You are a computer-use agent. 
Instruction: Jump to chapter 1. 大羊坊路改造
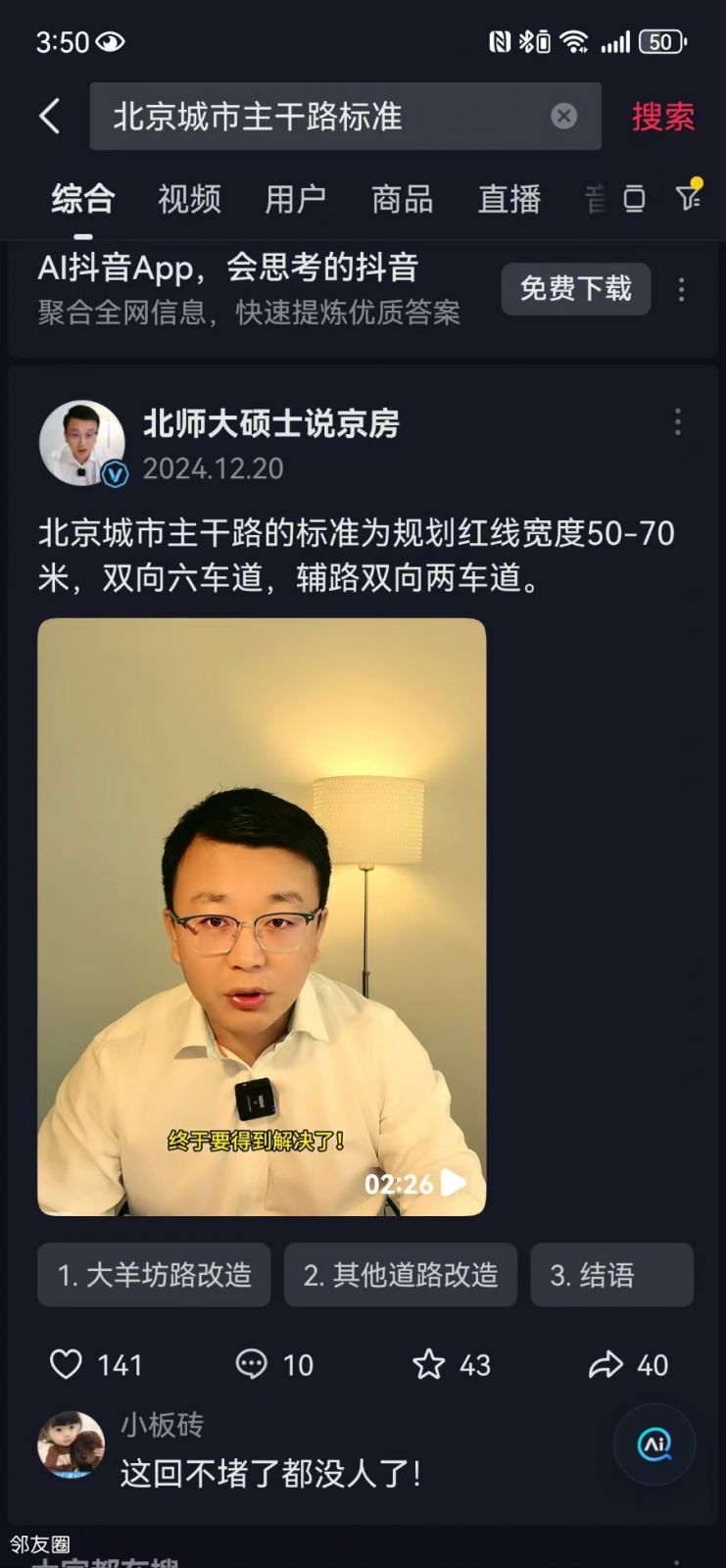point(154,1275)
